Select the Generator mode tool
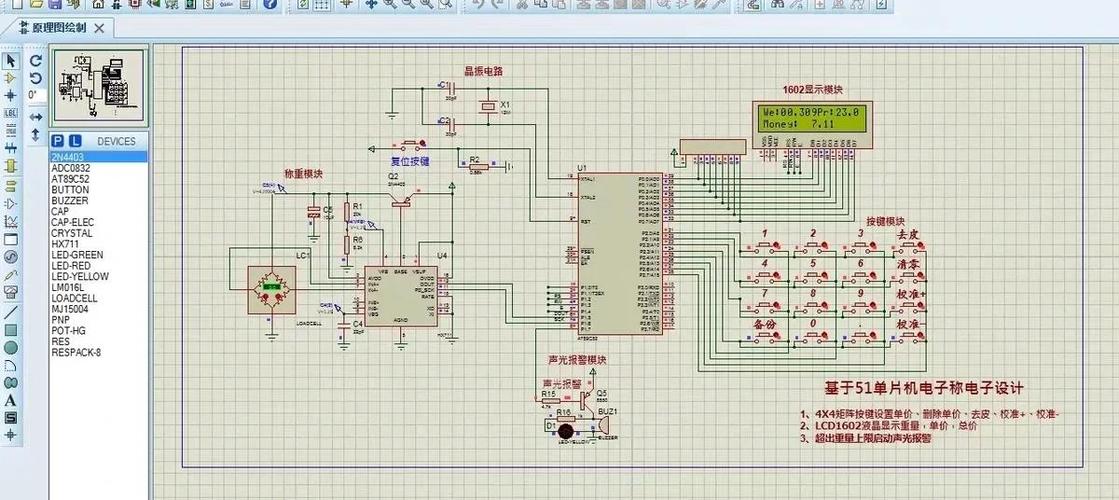The width and height of the screenshot is (1119, 500). pyautogui.click(x=11, y=257)
